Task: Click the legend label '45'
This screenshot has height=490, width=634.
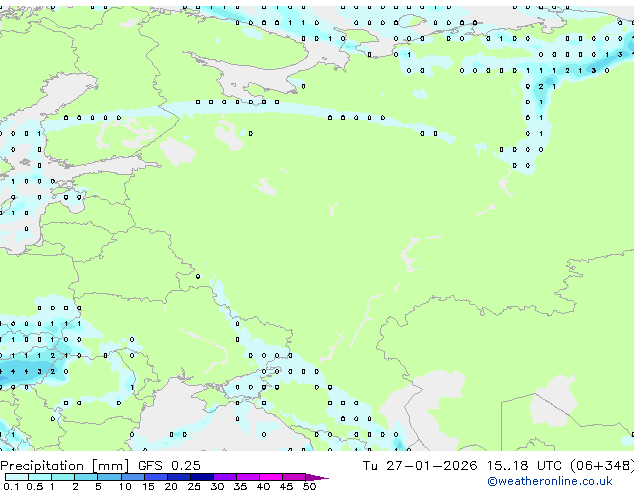Action: (x=286, y=486)
